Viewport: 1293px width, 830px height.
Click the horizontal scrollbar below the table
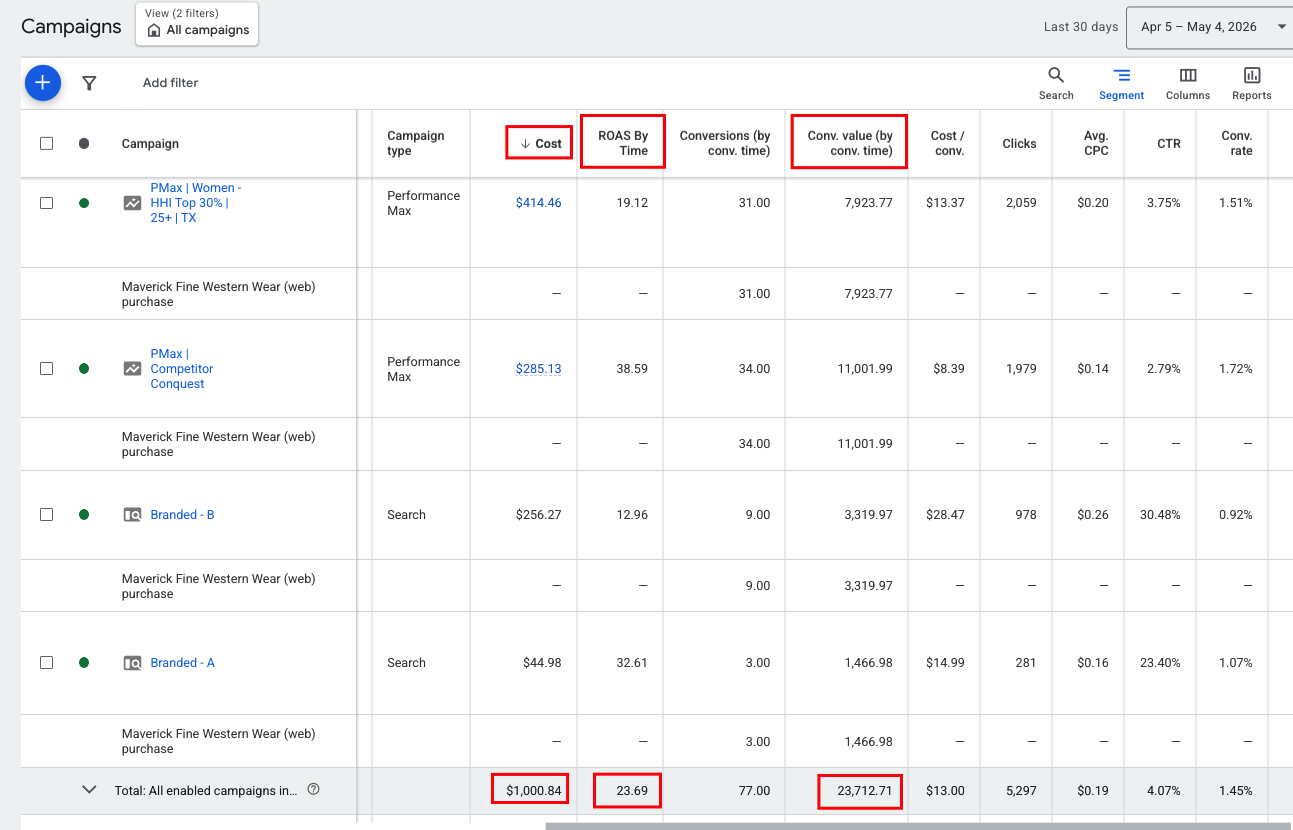pos(918,826)
